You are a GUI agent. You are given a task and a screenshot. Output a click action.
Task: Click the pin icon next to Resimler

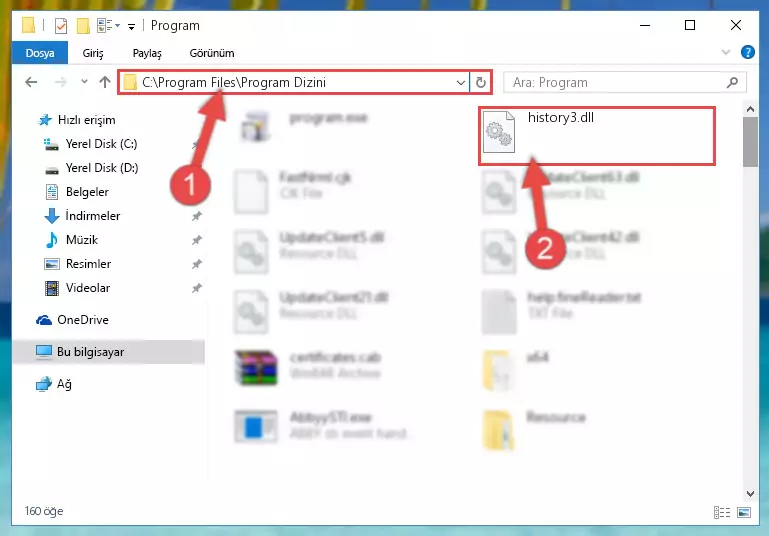tap(197, 264)
